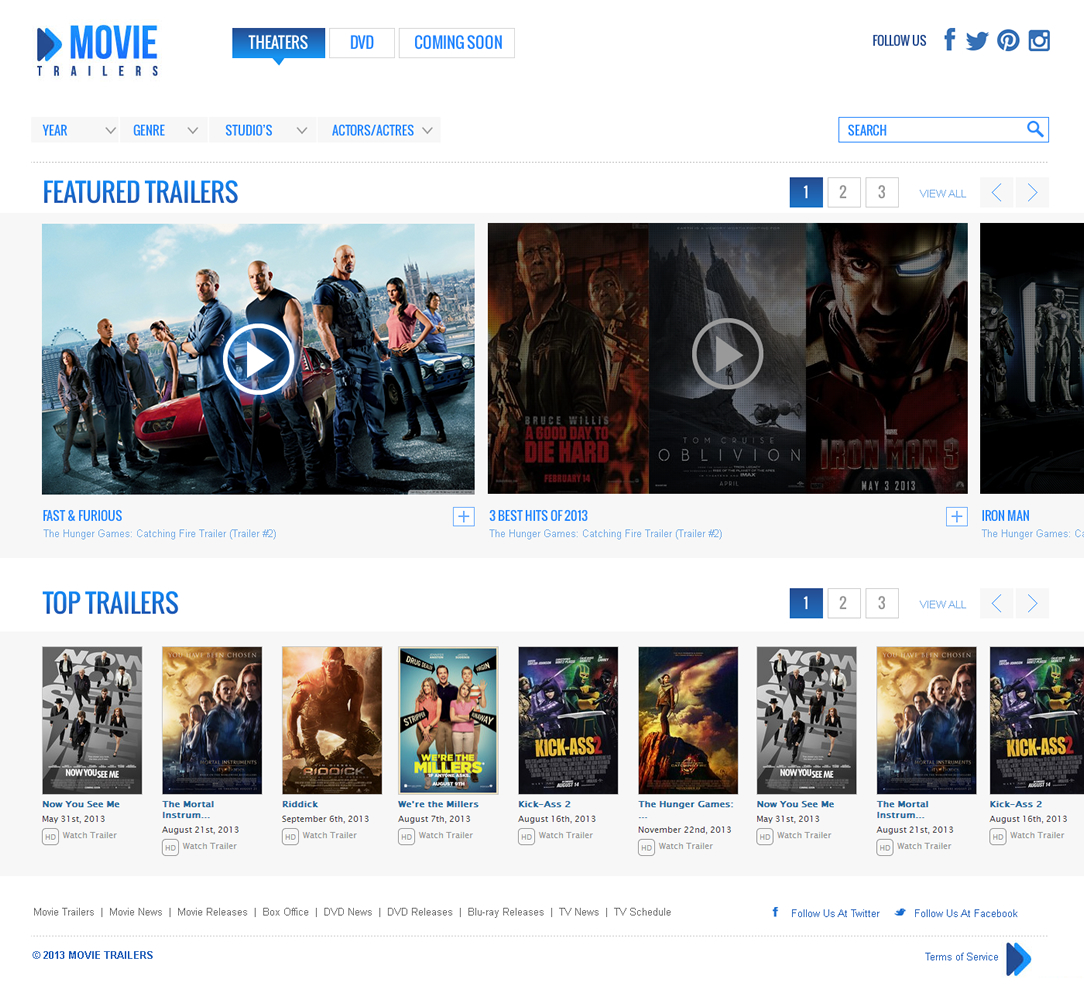Click the plus icon next to Fast & Furious
Screen dimensions: 1084x1000
(463, 517)
